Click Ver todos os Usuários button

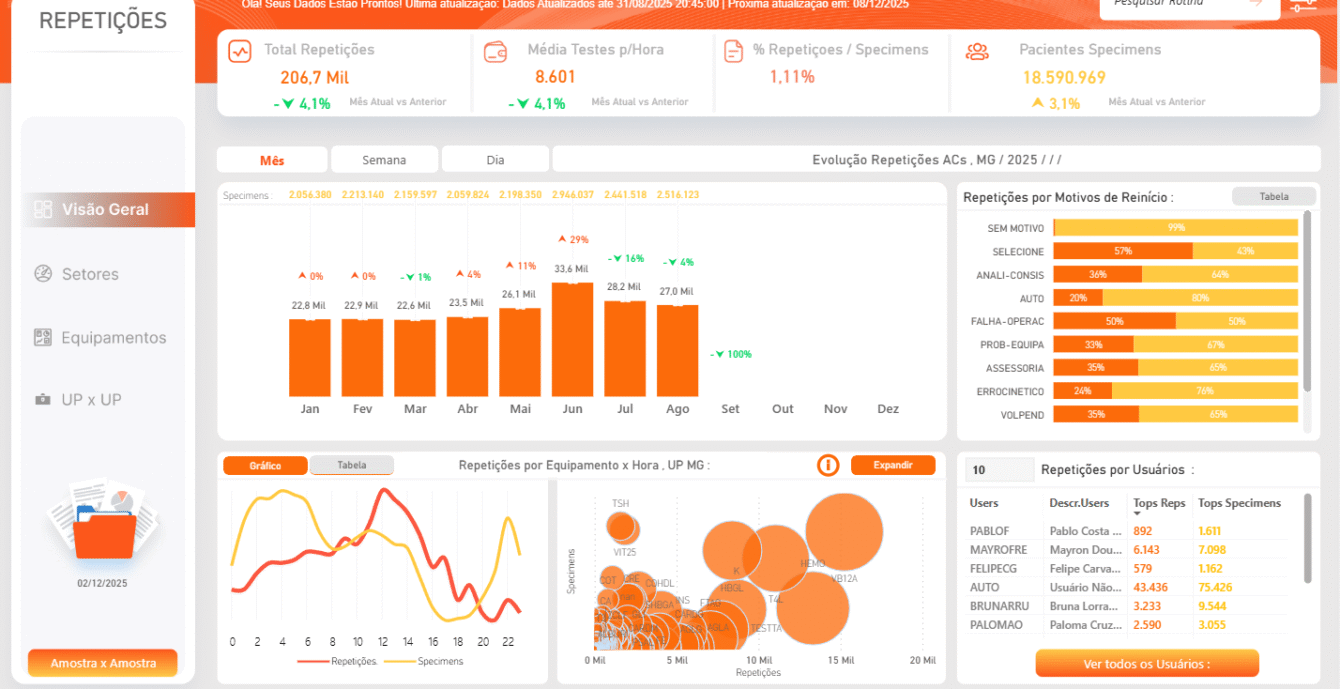point(1146,664)
